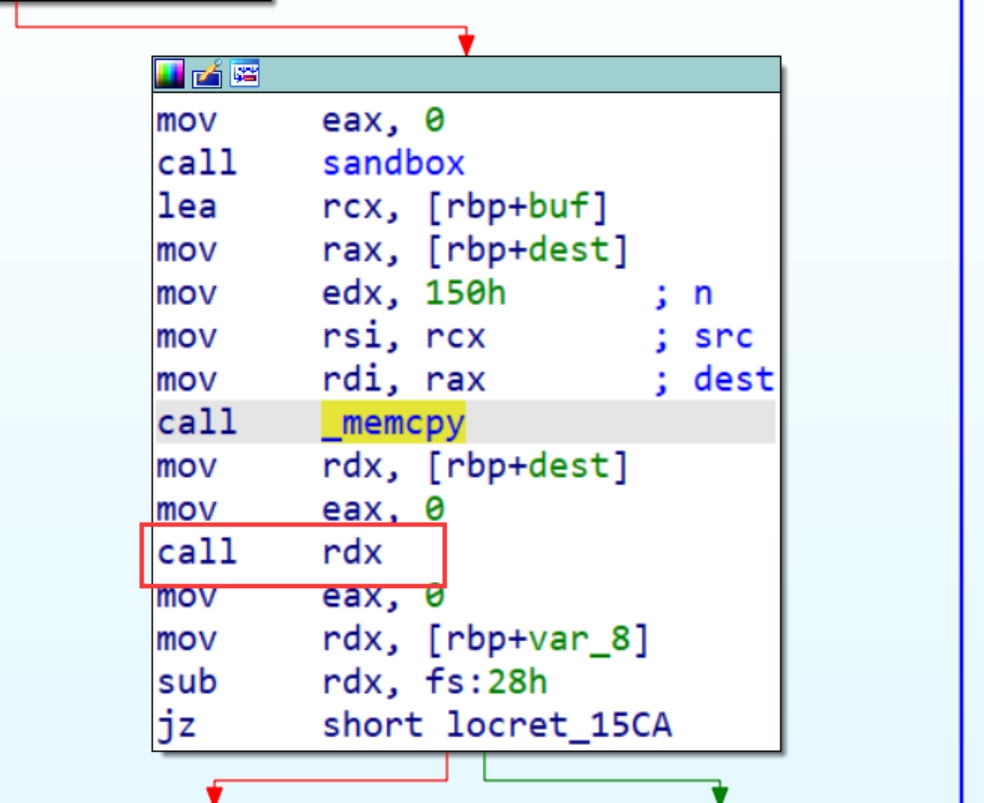Click the pencil edit icon in node header
This screenshot has height=803, width=984.
(x=207, y=74)
